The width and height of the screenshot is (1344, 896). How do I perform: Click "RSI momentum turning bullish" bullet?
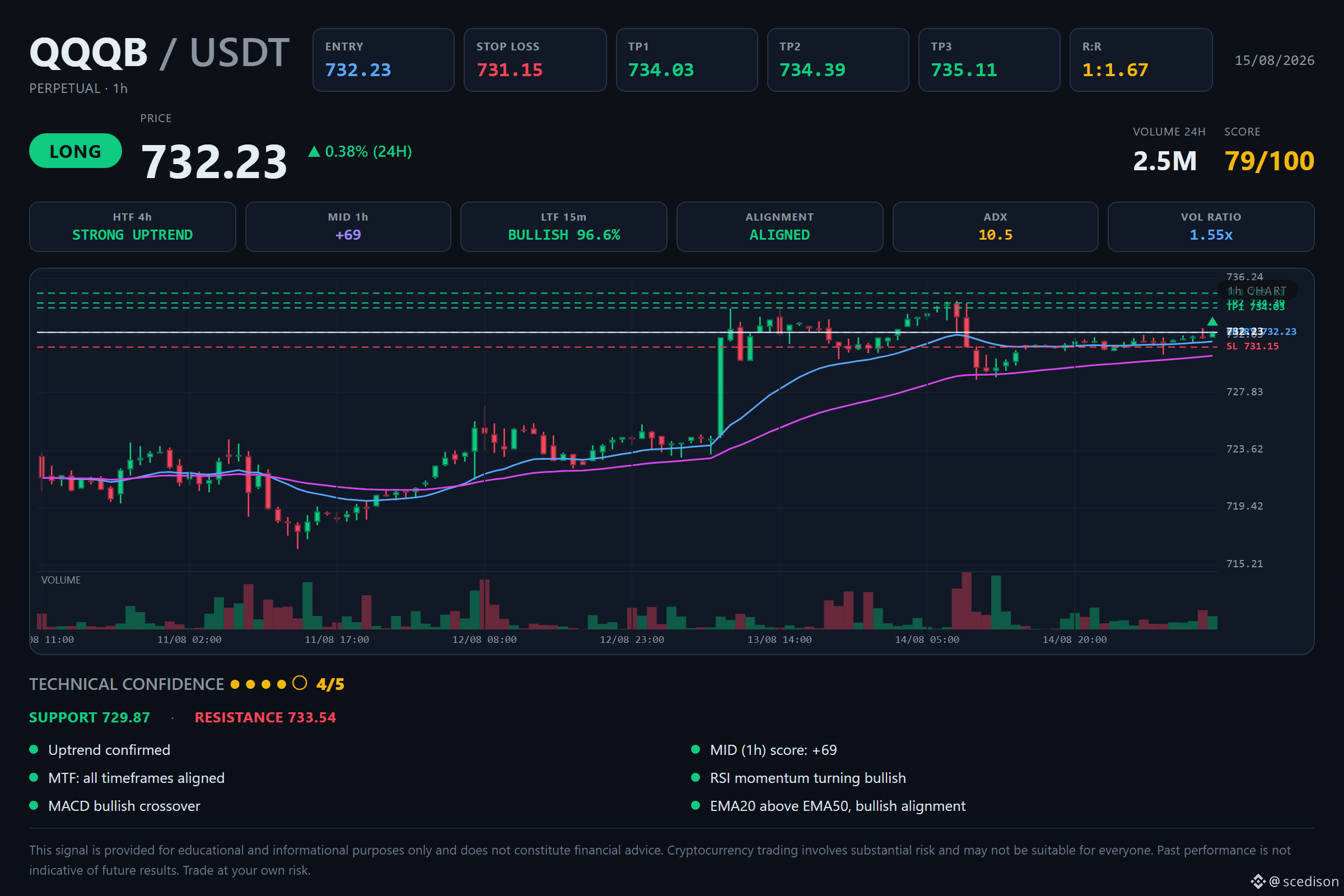click(808, 778)
